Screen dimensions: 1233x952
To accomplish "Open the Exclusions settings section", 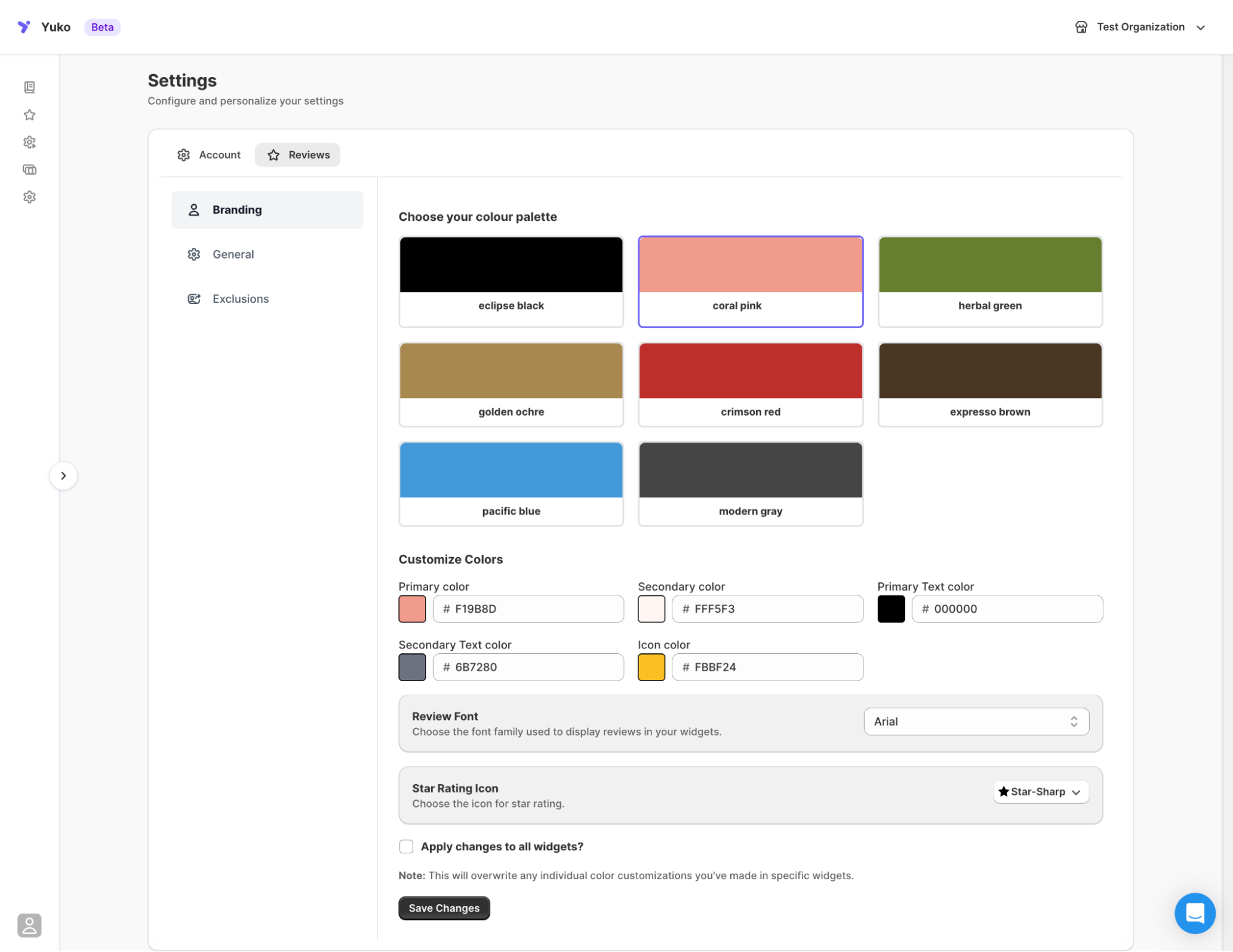I will coord(241,299).
